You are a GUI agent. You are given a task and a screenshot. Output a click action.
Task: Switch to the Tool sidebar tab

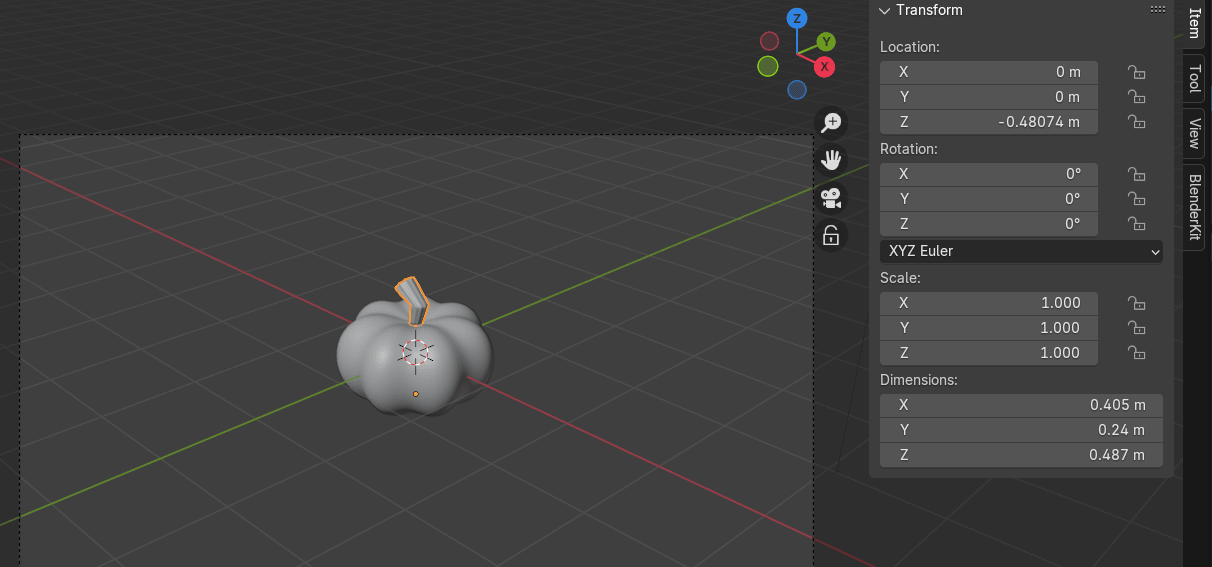1194,78
